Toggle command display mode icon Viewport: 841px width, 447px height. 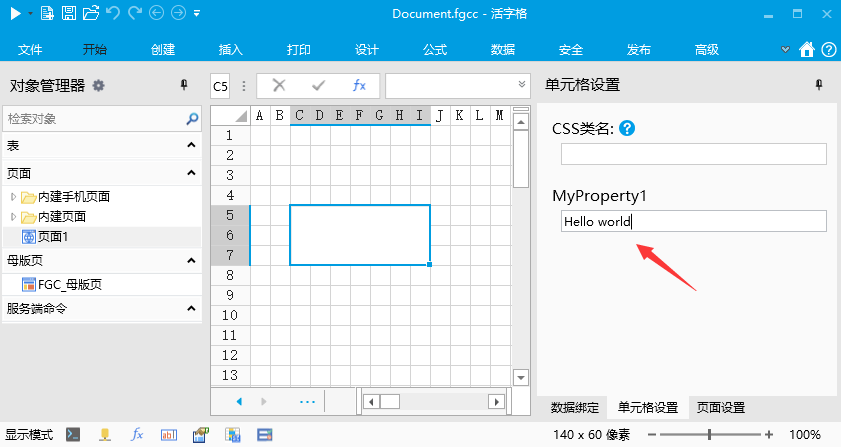pyautogui.click(x=73, y=435)
